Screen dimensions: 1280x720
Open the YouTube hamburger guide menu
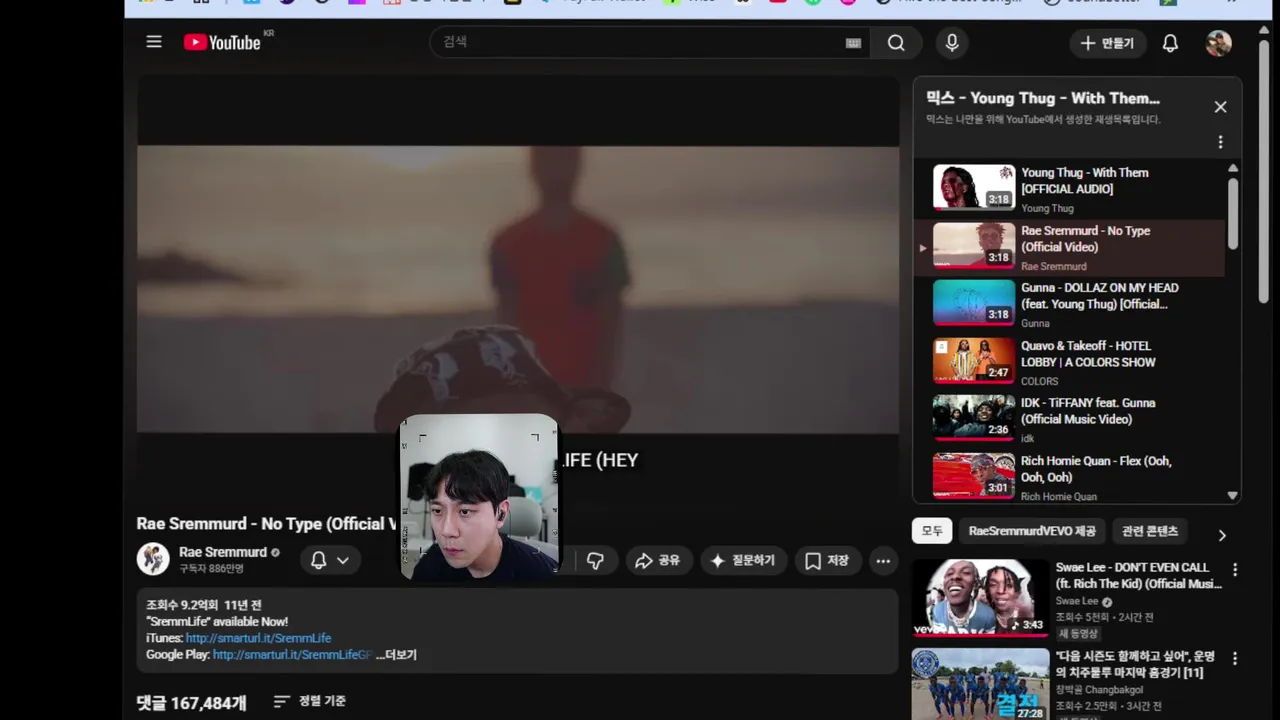(x=154, y=42)
